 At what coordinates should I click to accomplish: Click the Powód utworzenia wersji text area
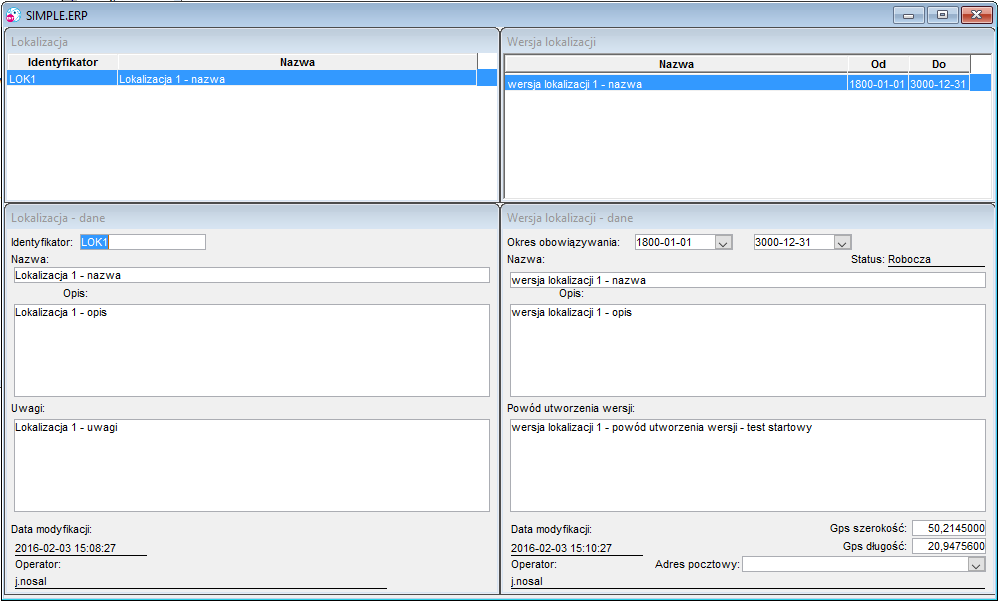747,465
